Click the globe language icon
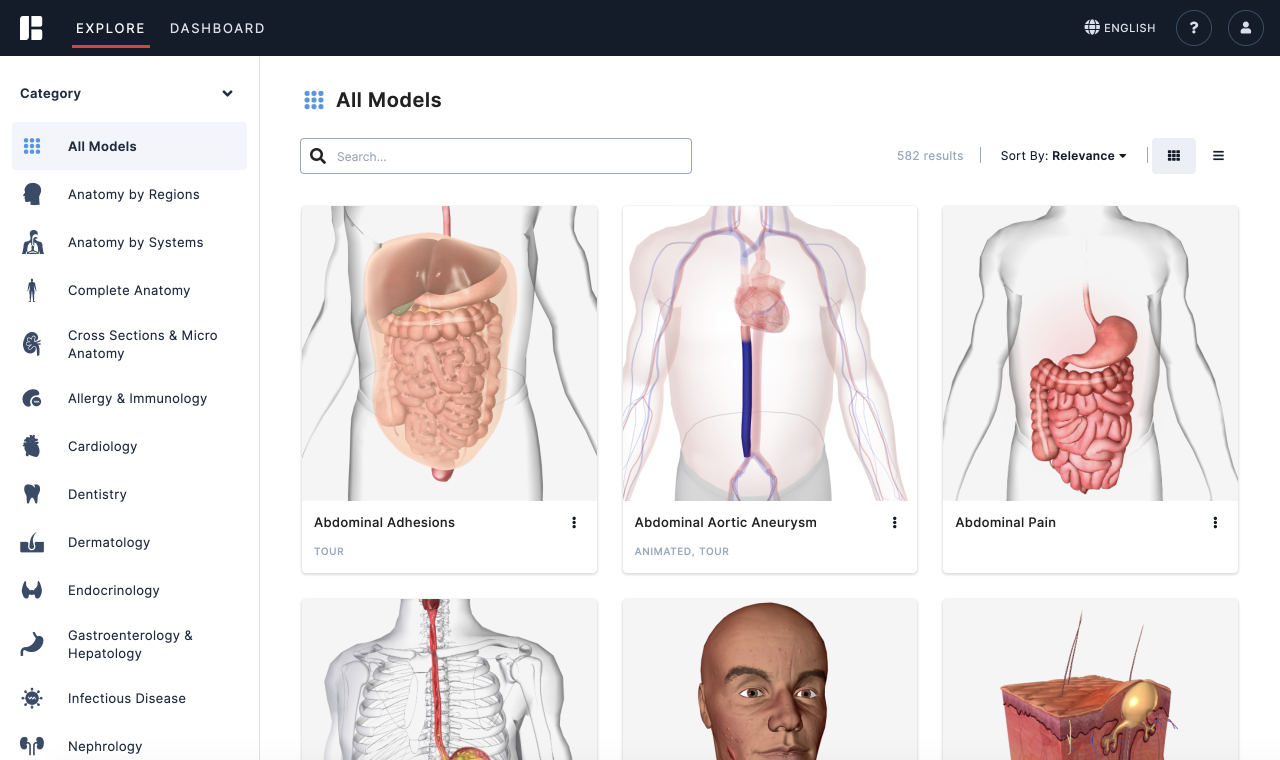The height and width of the screenshot is (760, 1280). [1092, 27]
